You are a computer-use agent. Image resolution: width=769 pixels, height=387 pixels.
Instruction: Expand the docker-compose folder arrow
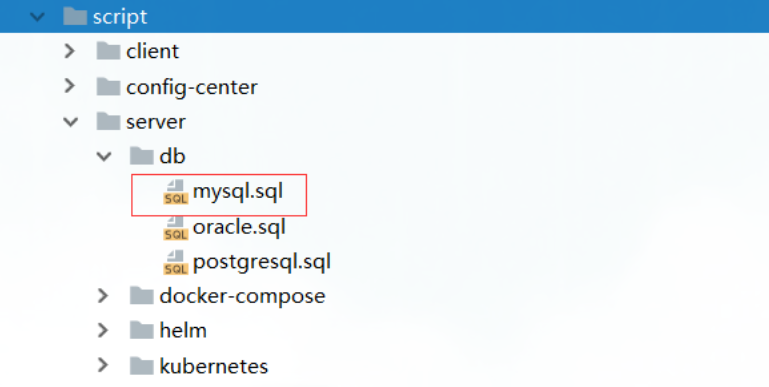pyautogui.click(x=103, y=296)
